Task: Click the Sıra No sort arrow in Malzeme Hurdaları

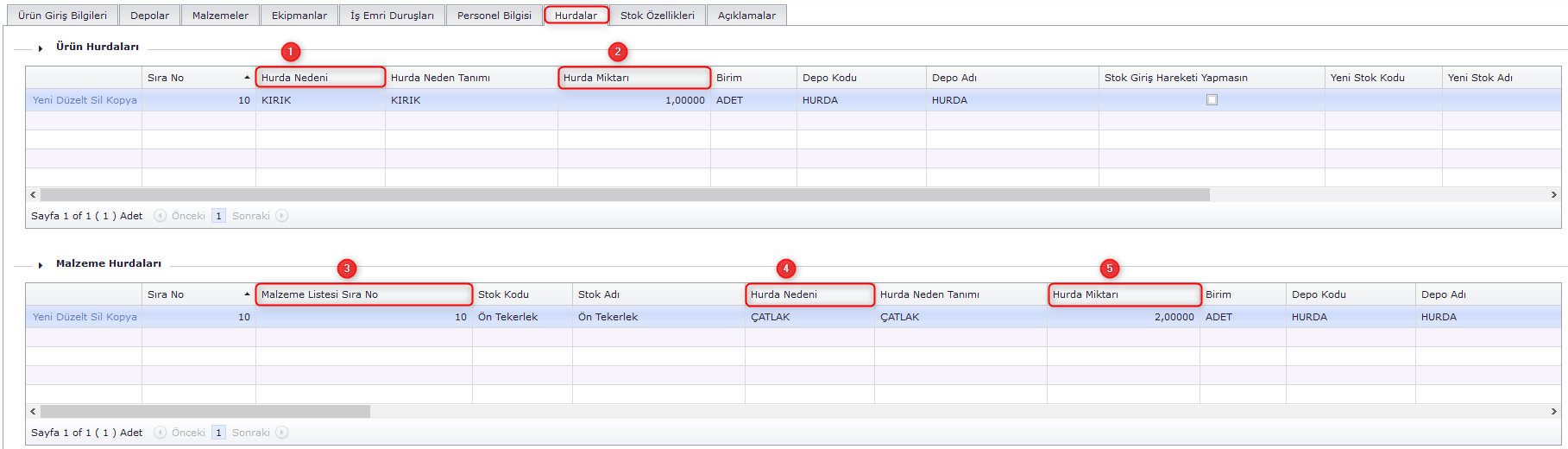Action: pos(247,294)
